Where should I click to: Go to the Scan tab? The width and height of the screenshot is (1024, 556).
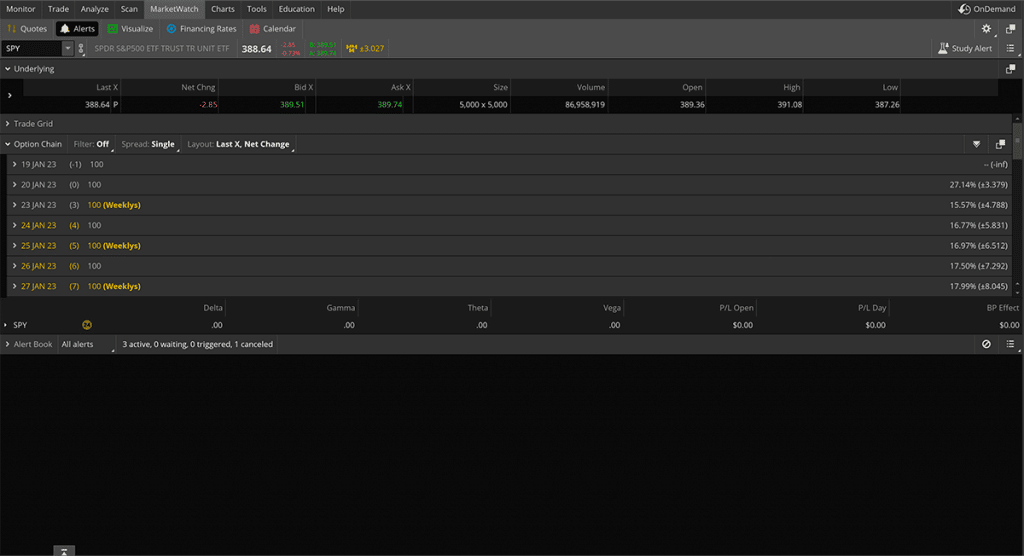[x=129, y=9]
